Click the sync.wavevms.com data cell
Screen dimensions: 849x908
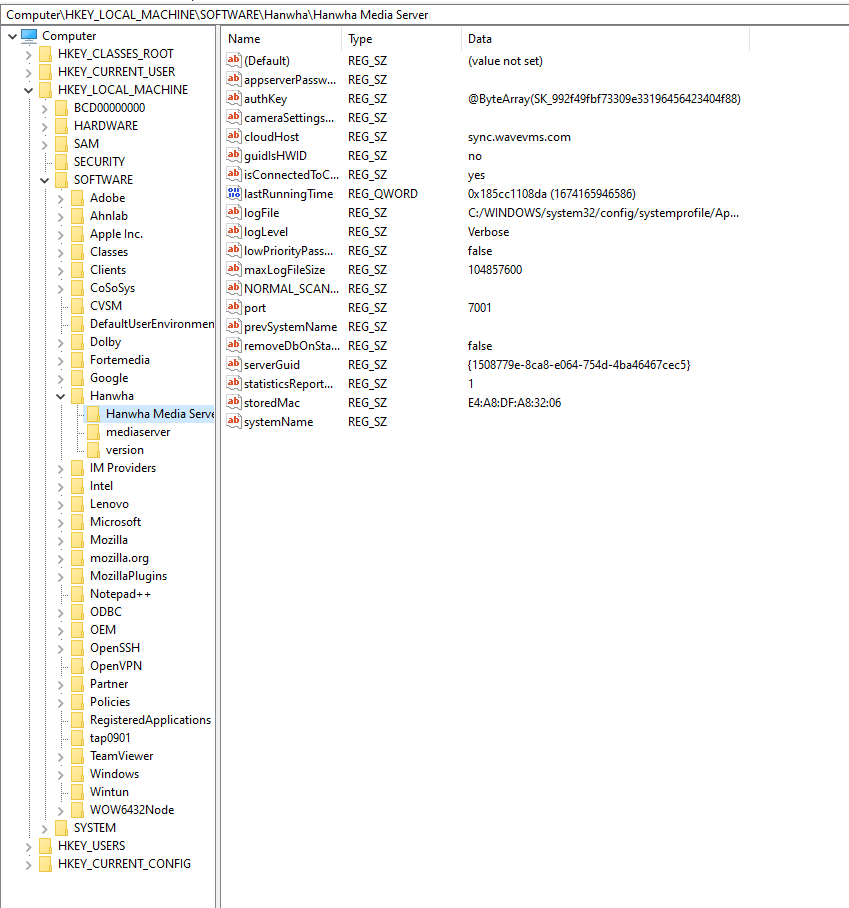tap(519, 137)
